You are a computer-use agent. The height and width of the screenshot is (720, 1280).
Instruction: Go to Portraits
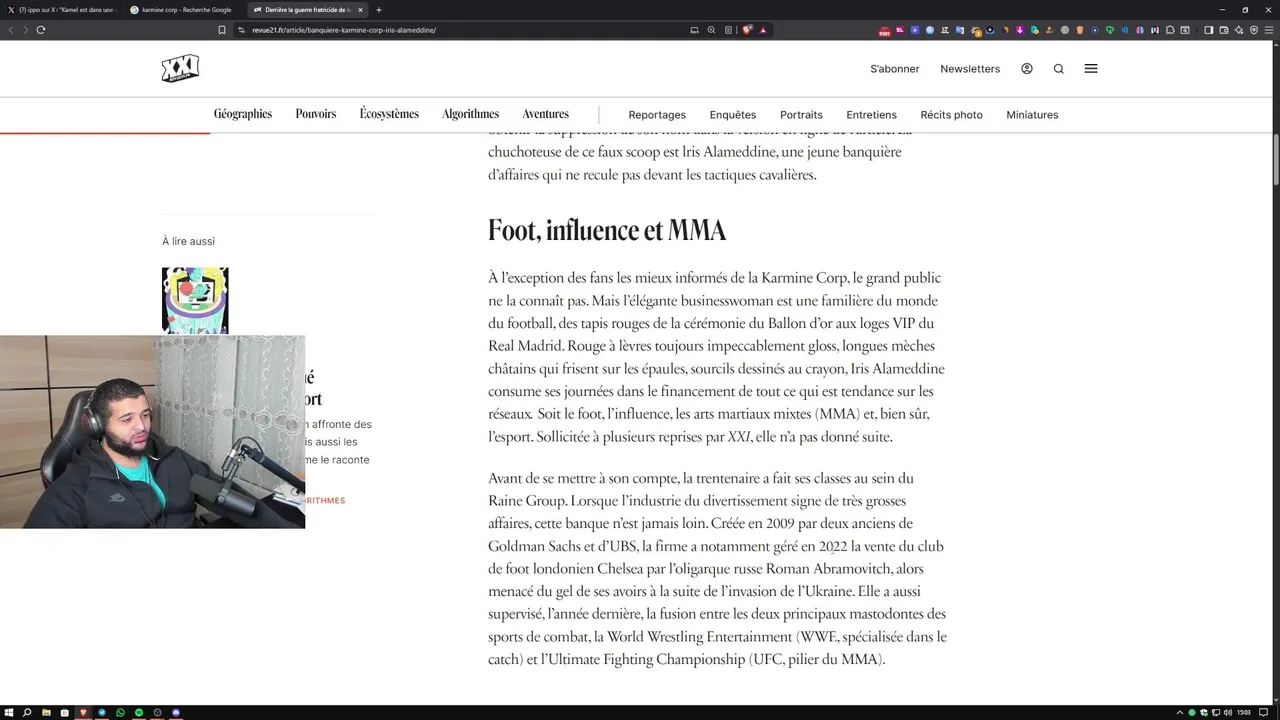pos(801,115)
